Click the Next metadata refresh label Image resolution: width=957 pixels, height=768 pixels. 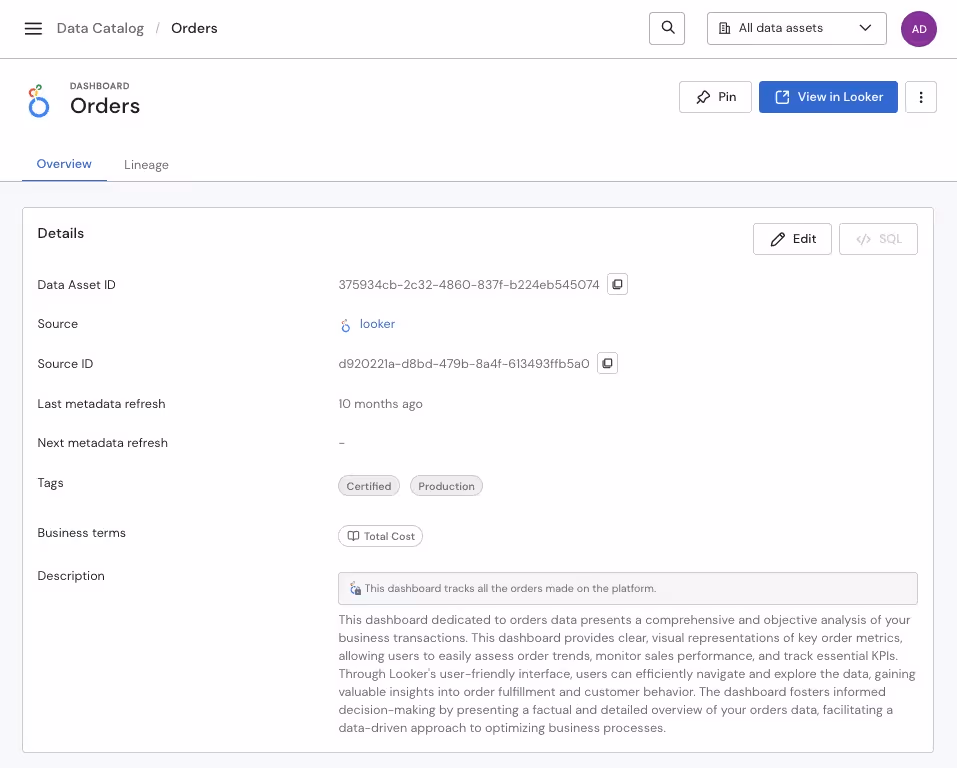[103, 443]
